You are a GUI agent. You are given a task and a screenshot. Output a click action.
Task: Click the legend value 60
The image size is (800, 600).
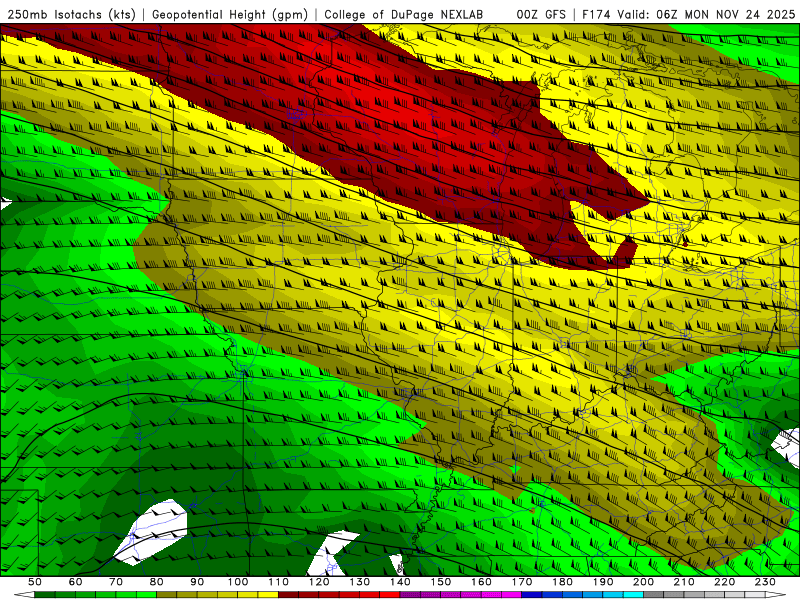76,582
